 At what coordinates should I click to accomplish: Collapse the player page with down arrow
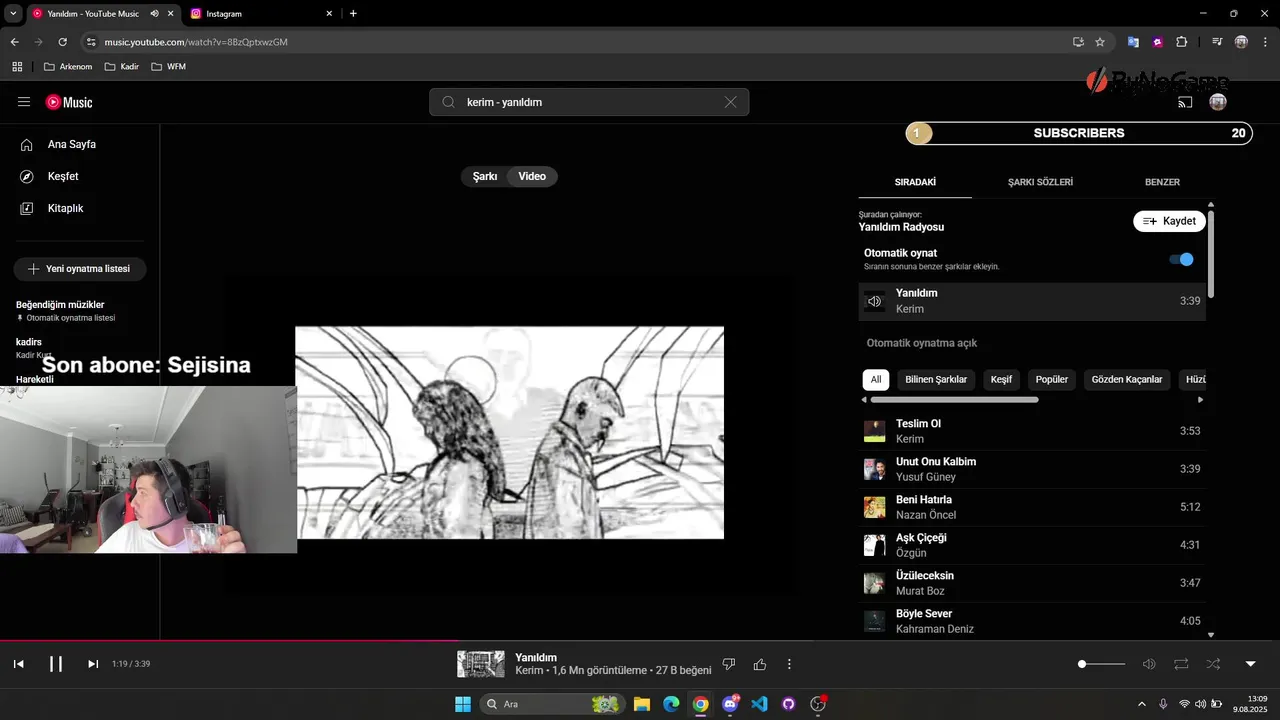click(x=1250, y=664)
